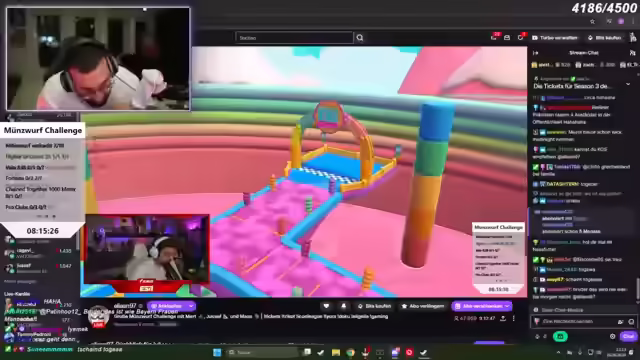This screenshot has width=640, height=360.
Task: Collapse the Stream-Chat panel with arrow icon
Action: pos(536,53)
